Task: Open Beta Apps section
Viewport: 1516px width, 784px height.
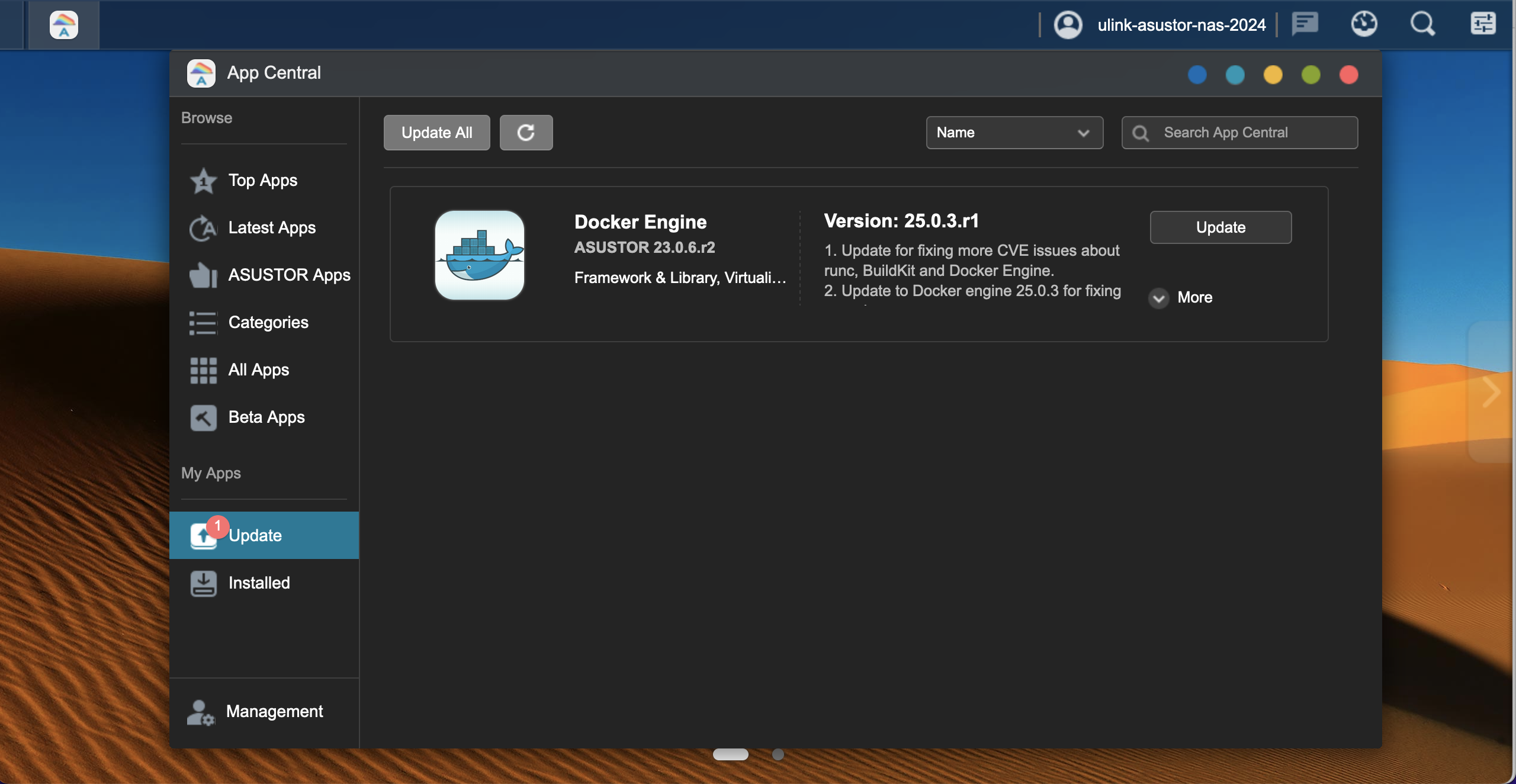Action: point(266,417)
